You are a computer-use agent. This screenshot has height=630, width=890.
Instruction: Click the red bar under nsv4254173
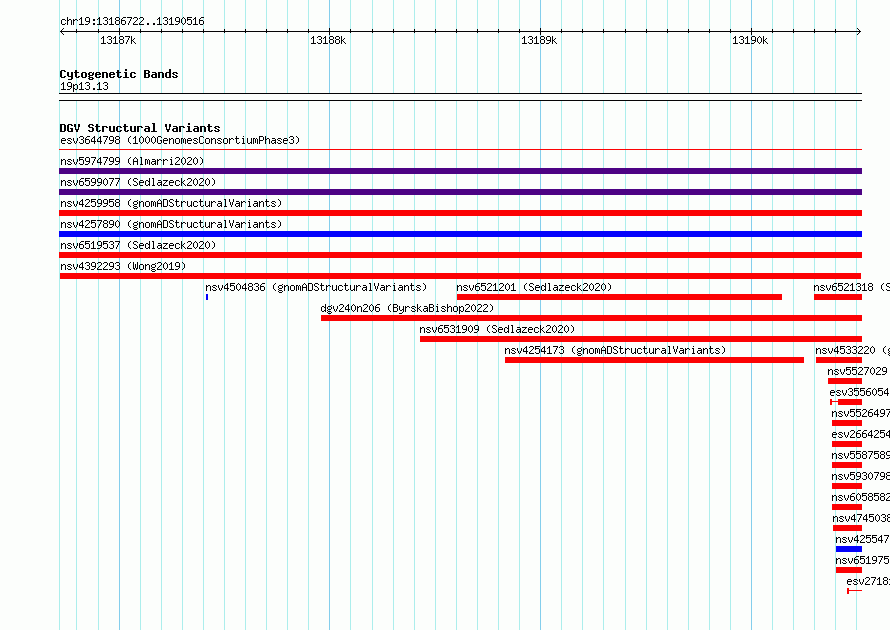(654, 360)
